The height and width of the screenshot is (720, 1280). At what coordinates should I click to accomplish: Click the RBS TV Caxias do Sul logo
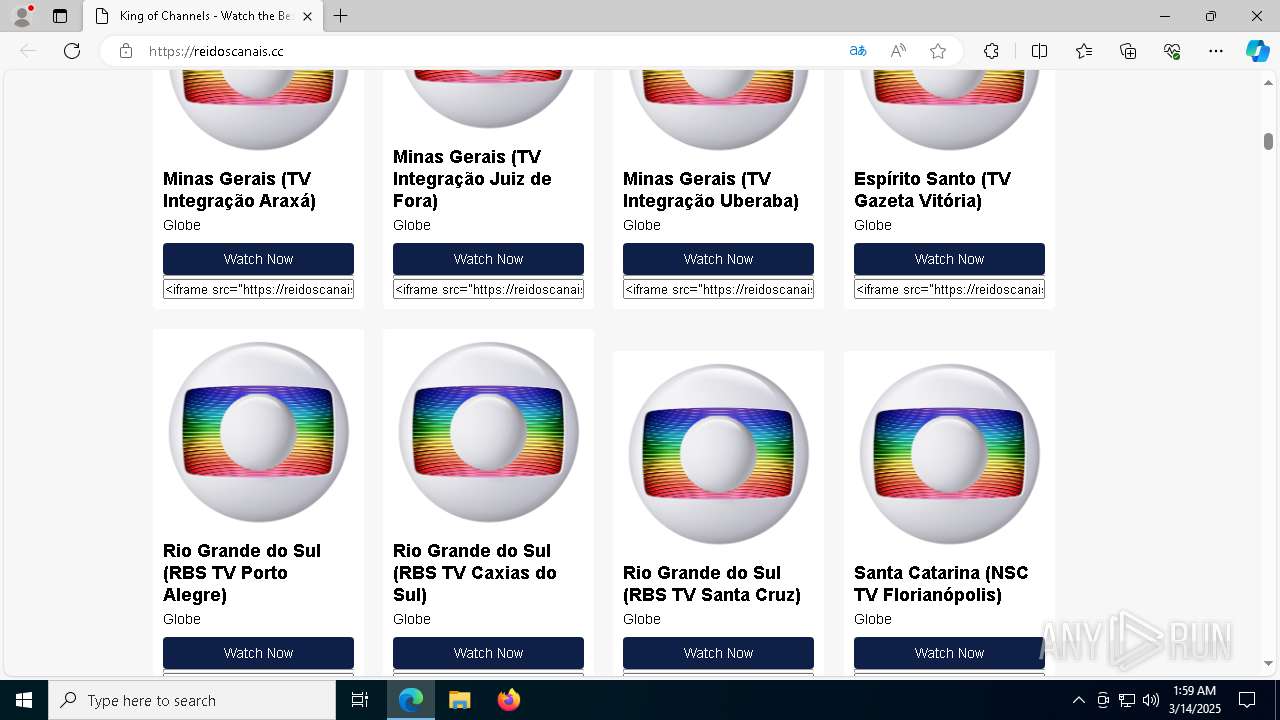point(488,432)
